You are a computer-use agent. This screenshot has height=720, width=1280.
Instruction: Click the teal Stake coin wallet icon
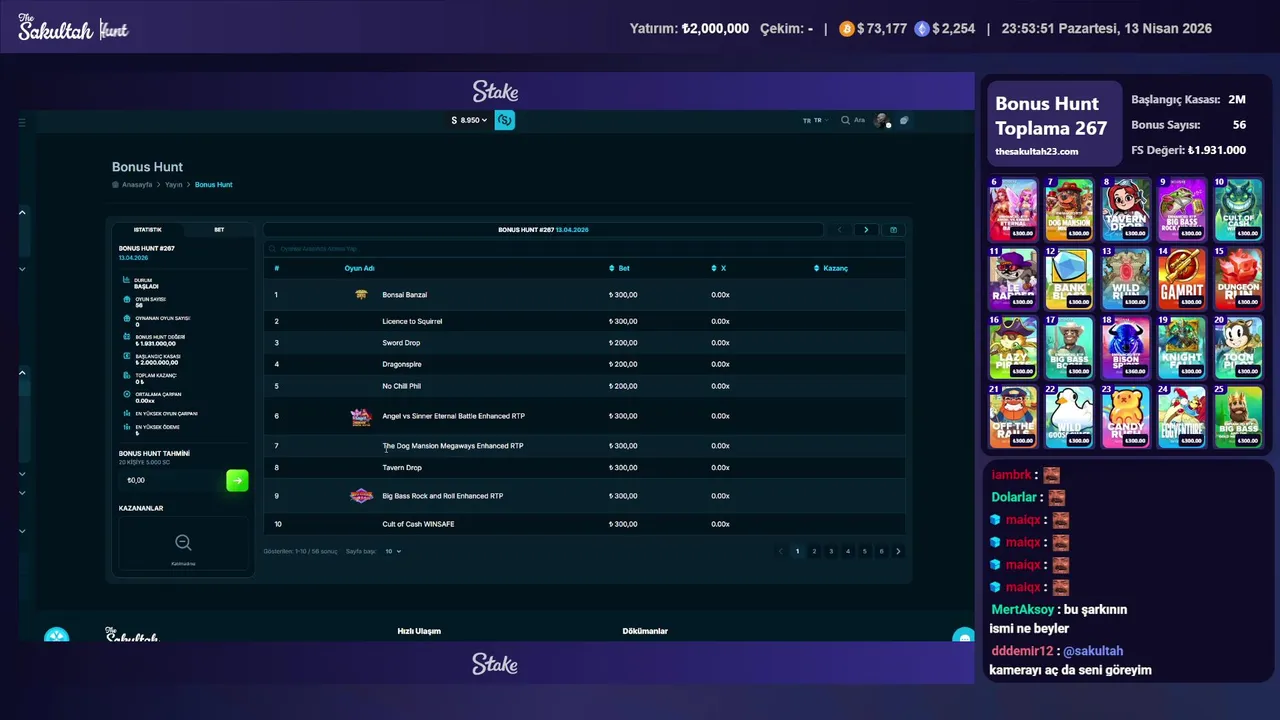tap(505, 120)
